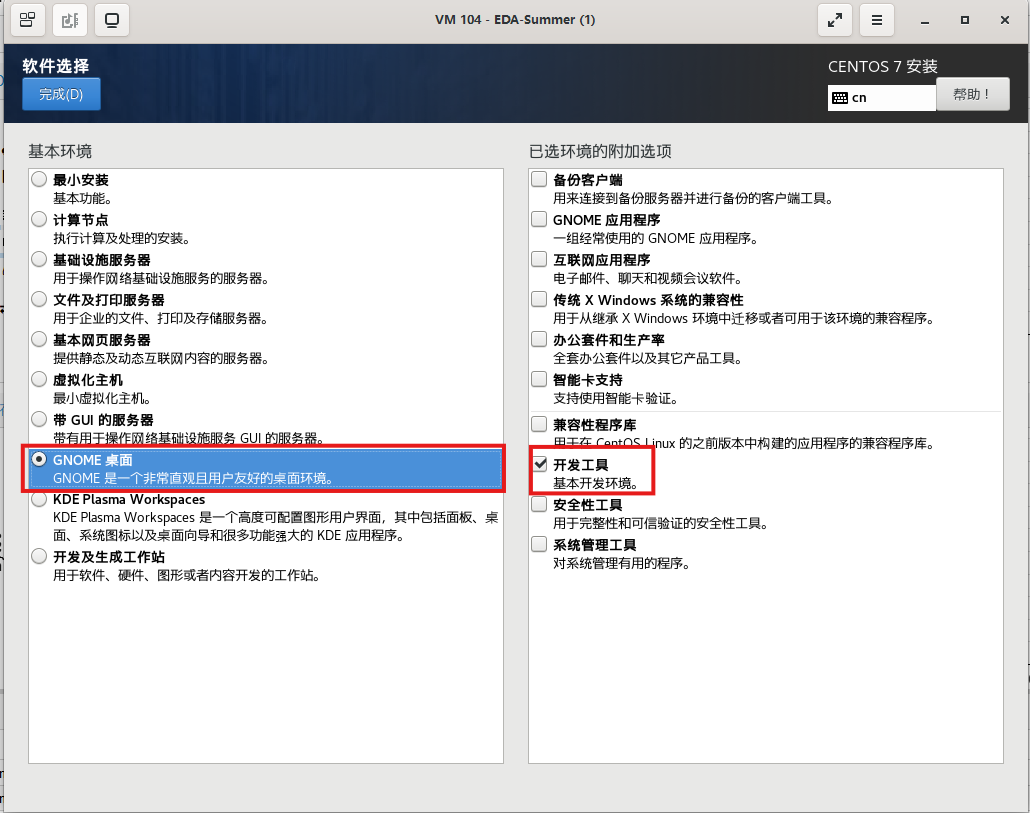Check the 办公套件和生产率 checkbox
The image size is (1030, 813).
pyautogui.click(x=540, y=340)
